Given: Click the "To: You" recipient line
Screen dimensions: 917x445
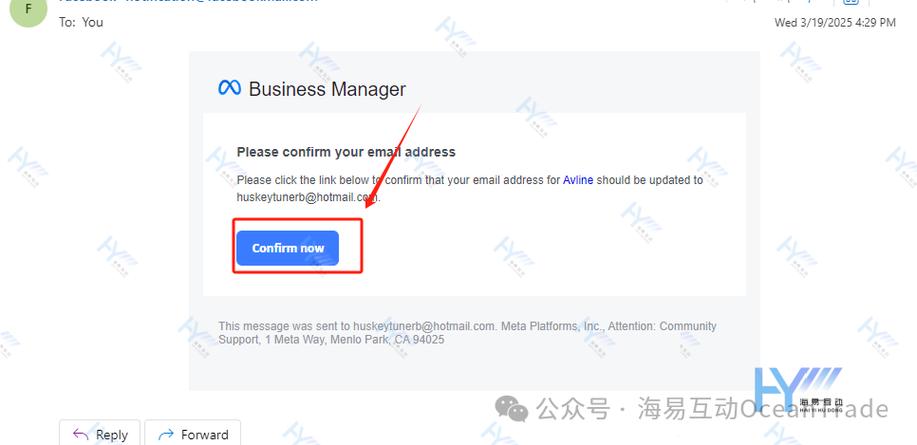Looking at the screenshot, I should click(x=81, y=22).
